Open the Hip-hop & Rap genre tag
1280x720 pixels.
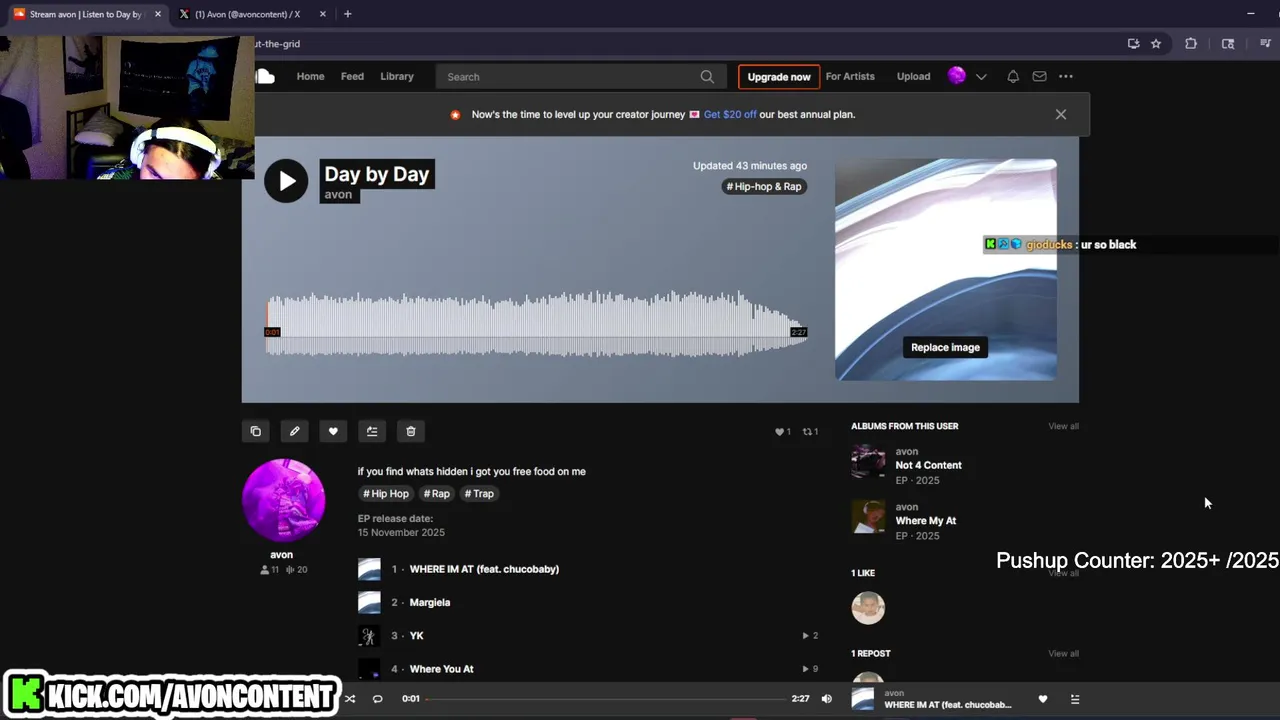coord(764,186)
